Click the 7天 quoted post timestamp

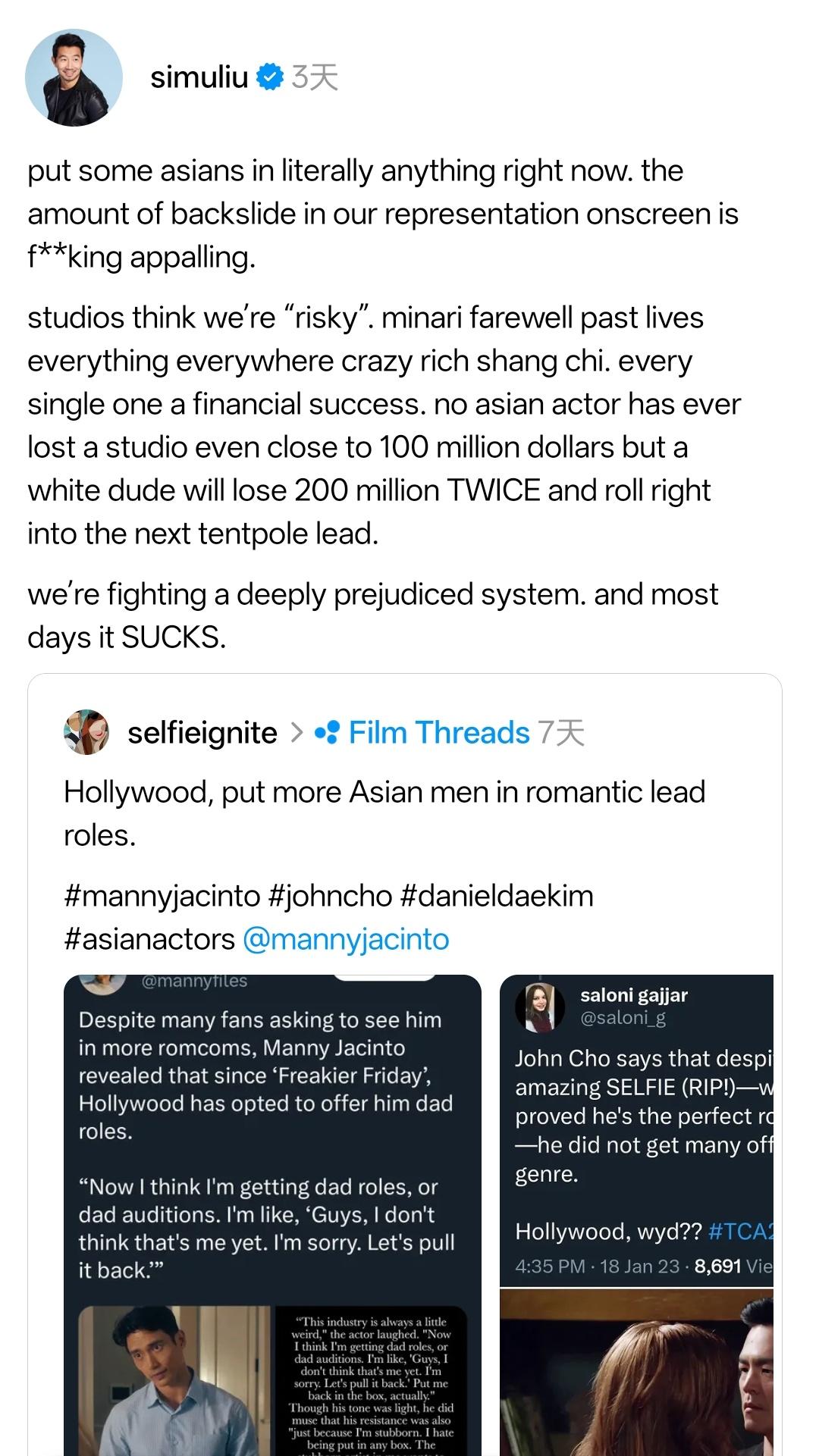coord(561,733)
